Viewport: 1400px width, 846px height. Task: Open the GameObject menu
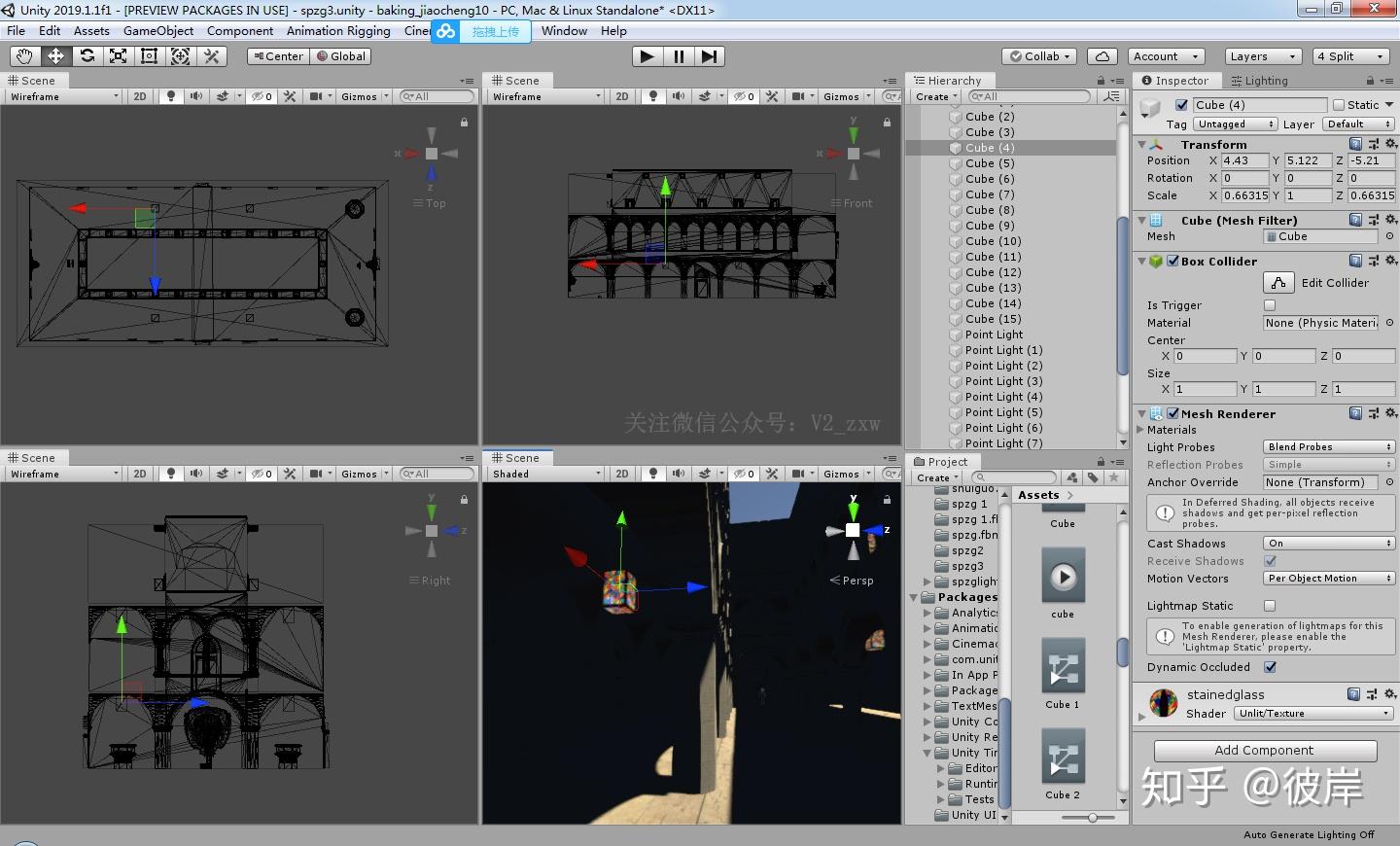158,31
